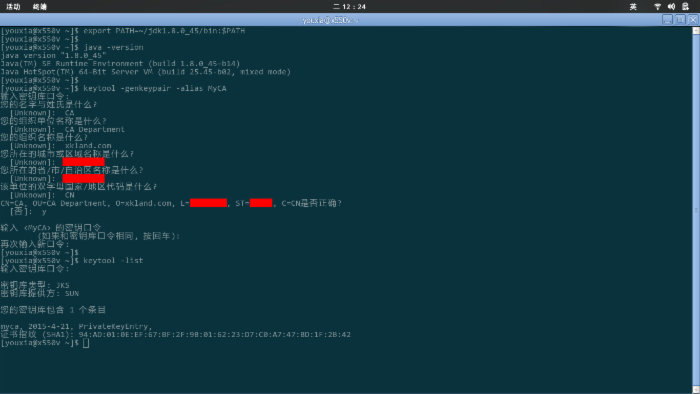Maximize the terminal window

(x=680, y=20)
